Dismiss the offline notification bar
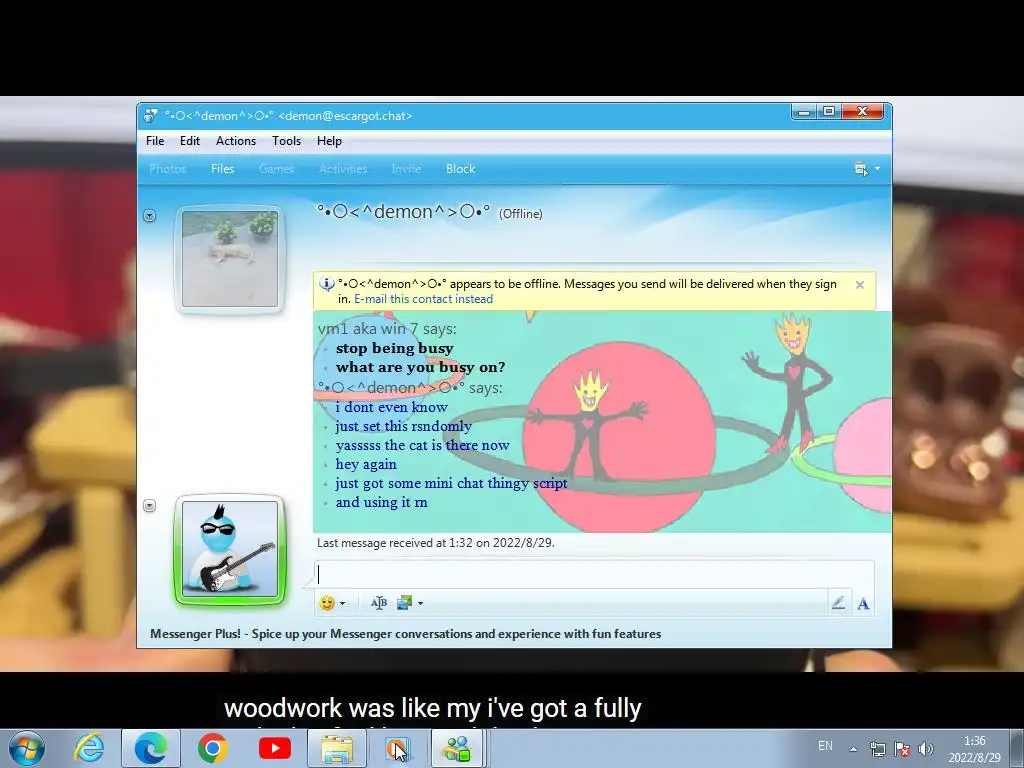 click(859, 285)
